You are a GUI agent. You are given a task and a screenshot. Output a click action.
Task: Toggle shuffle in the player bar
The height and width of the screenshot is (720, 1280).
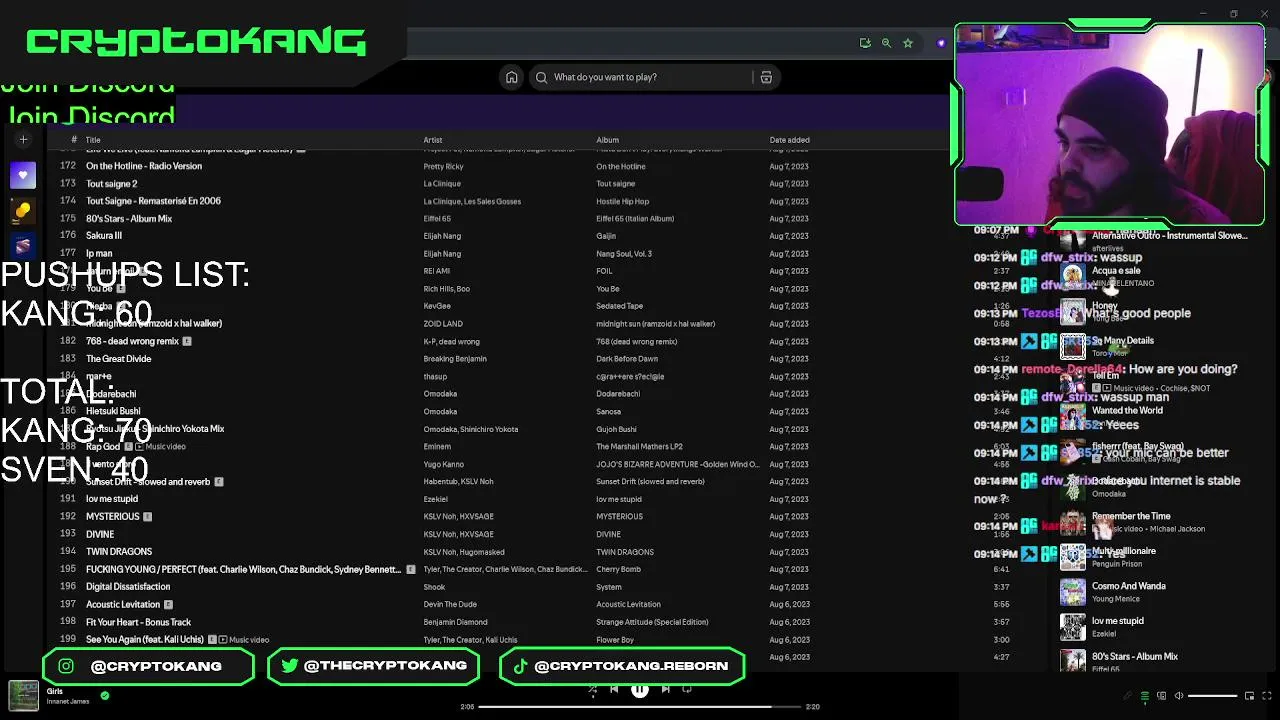[x=592, y=689]
